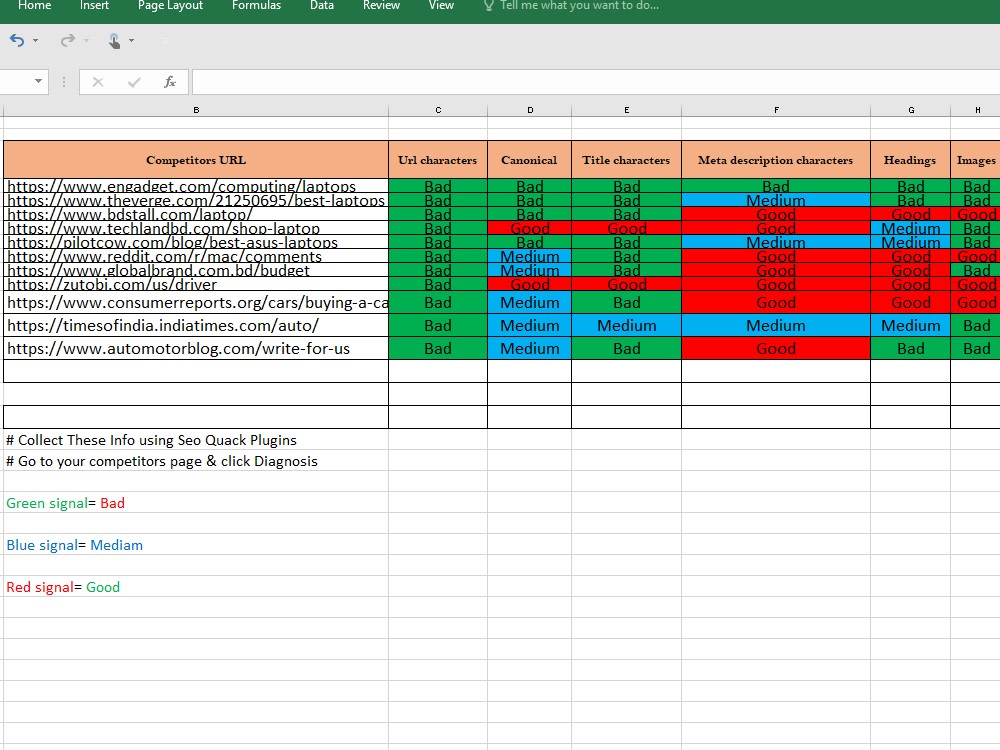Open the Insert ribbon tab
Image resolution: width=1000 pixels, height=750 pixels.
[94, 6]
